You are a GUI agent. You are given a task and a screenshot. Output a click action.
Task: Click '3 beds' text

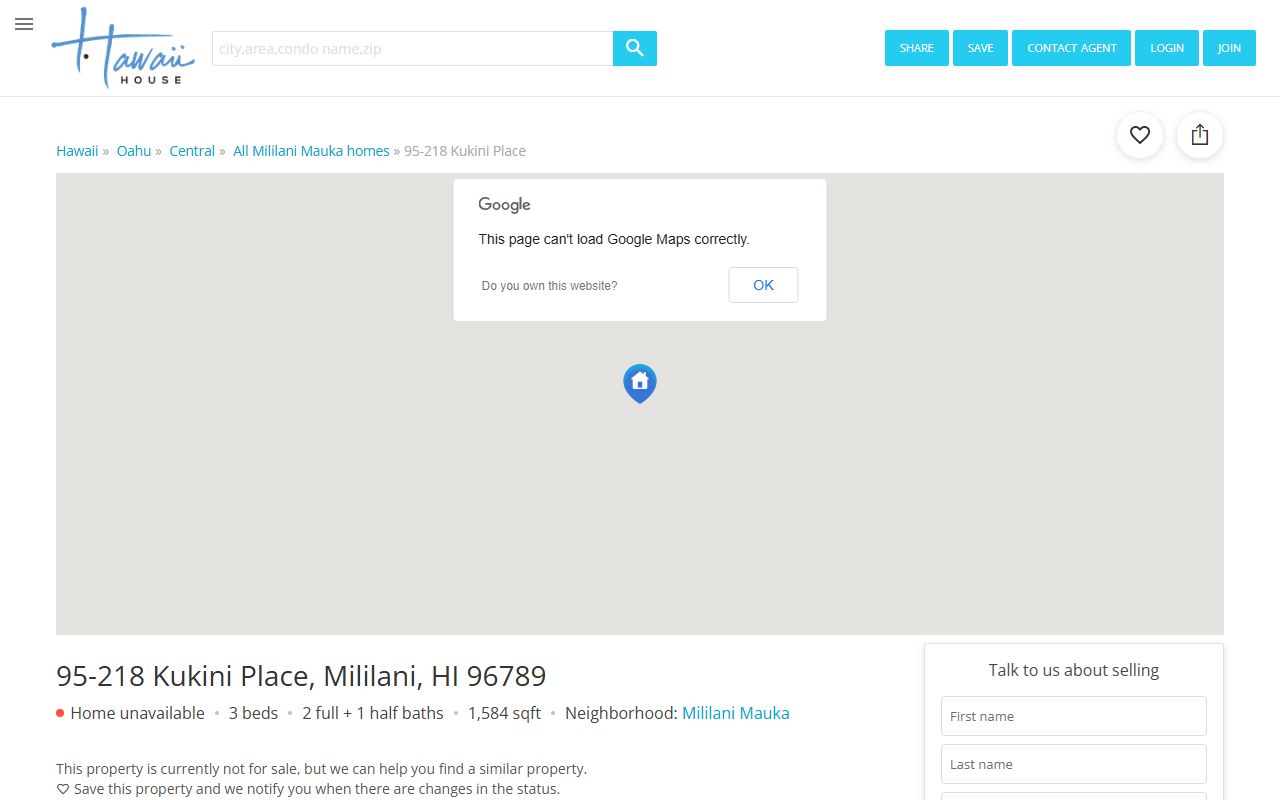(253, 713)
